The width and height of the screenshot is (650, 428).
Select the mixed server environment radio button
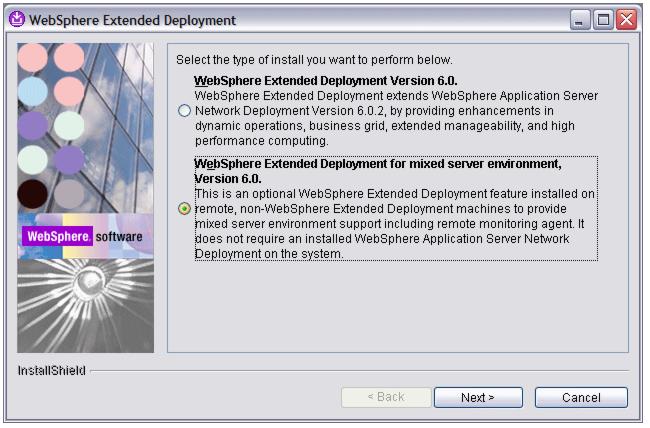[x=184, y=208]
